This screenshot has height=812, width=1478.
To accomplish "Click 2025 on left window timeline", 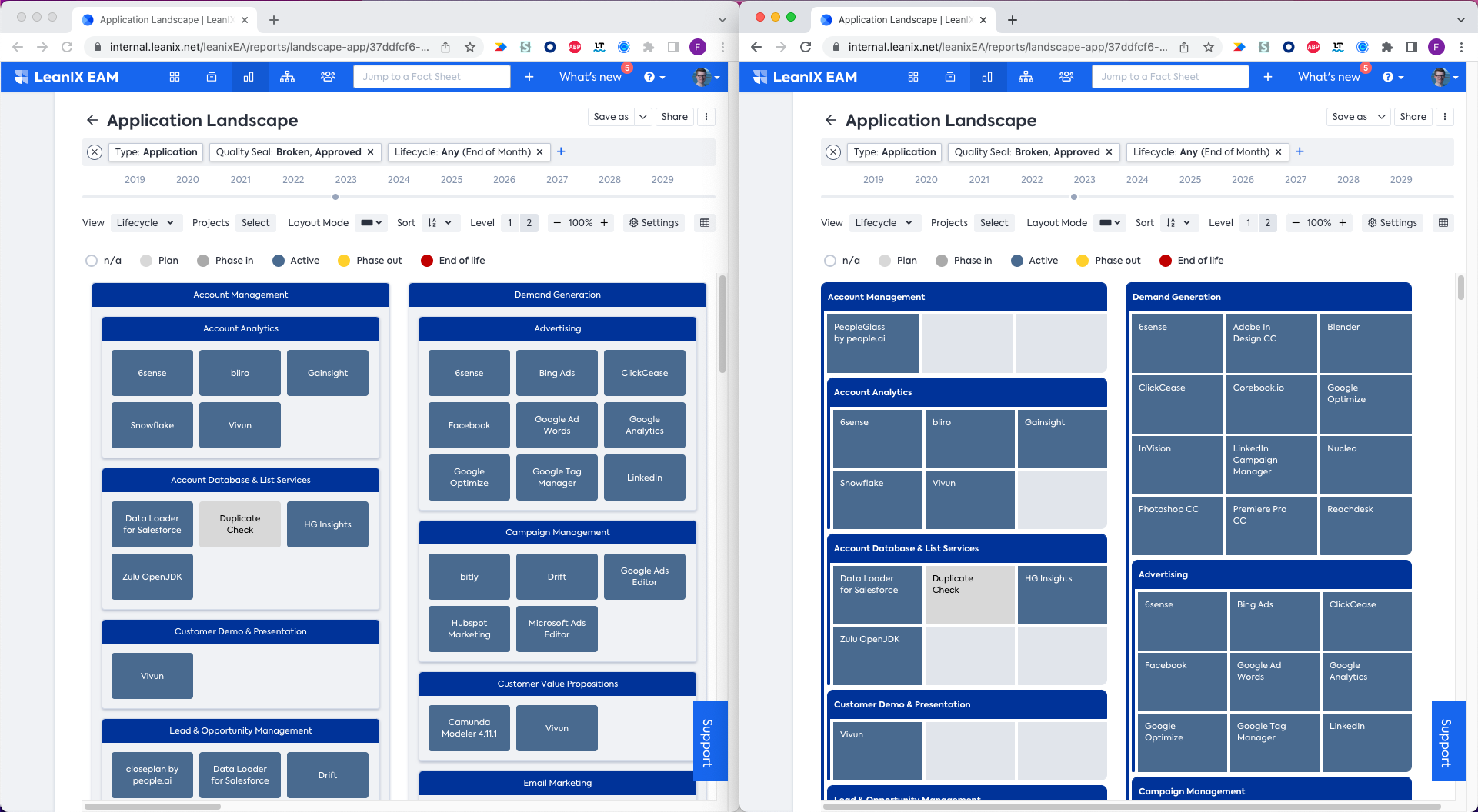I will point(452,180).
